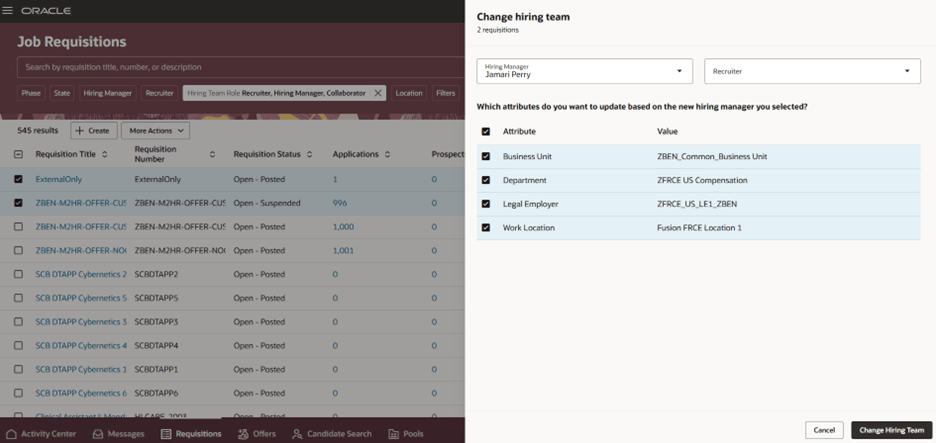Image resolution: width=936 pixels, height=443 pixels.
Task: Select the SCBDTAPP5 row checkbox
Action: (18, 298)
